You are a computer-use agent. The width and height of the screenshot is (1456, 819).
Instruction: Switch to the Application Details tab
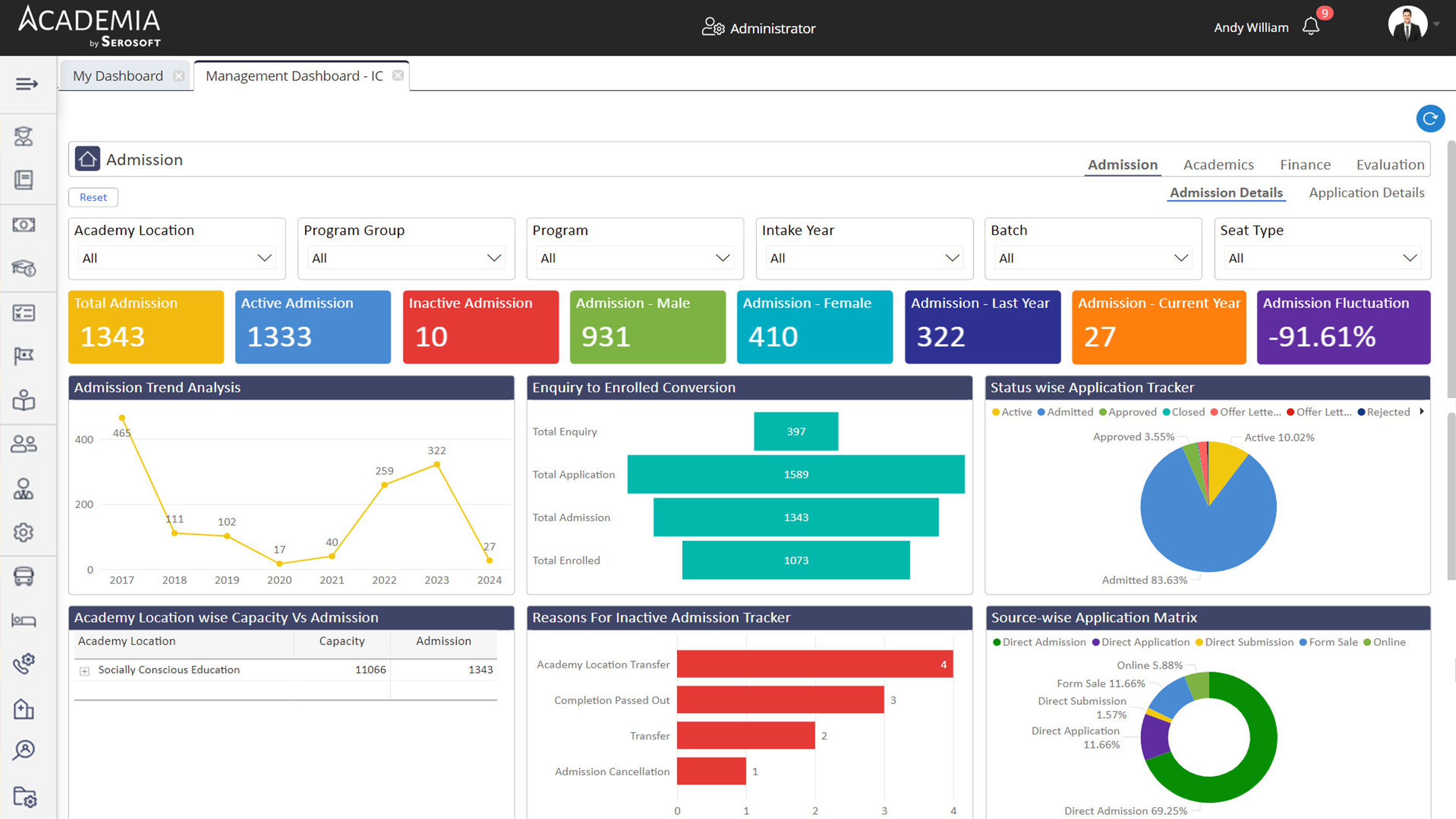pyautogui.click(x=1366, y=193)
